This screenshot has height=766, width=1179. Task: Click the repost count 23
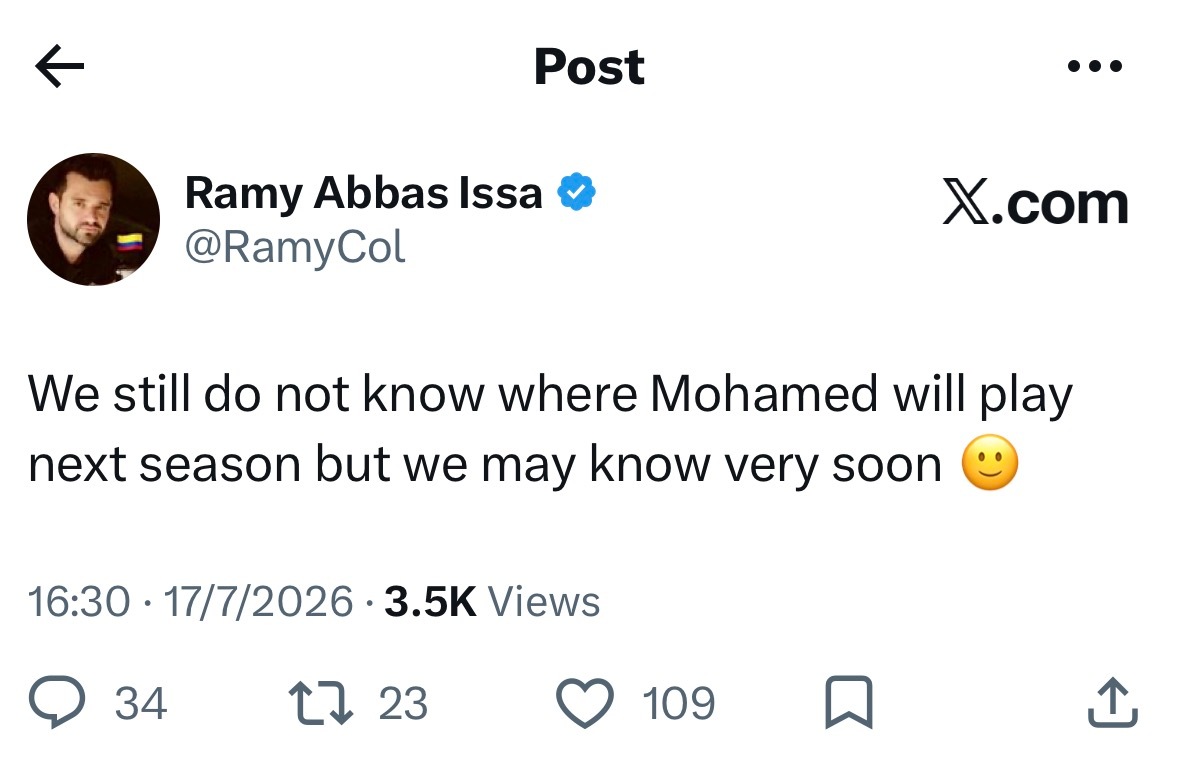(x=403, y=704)
